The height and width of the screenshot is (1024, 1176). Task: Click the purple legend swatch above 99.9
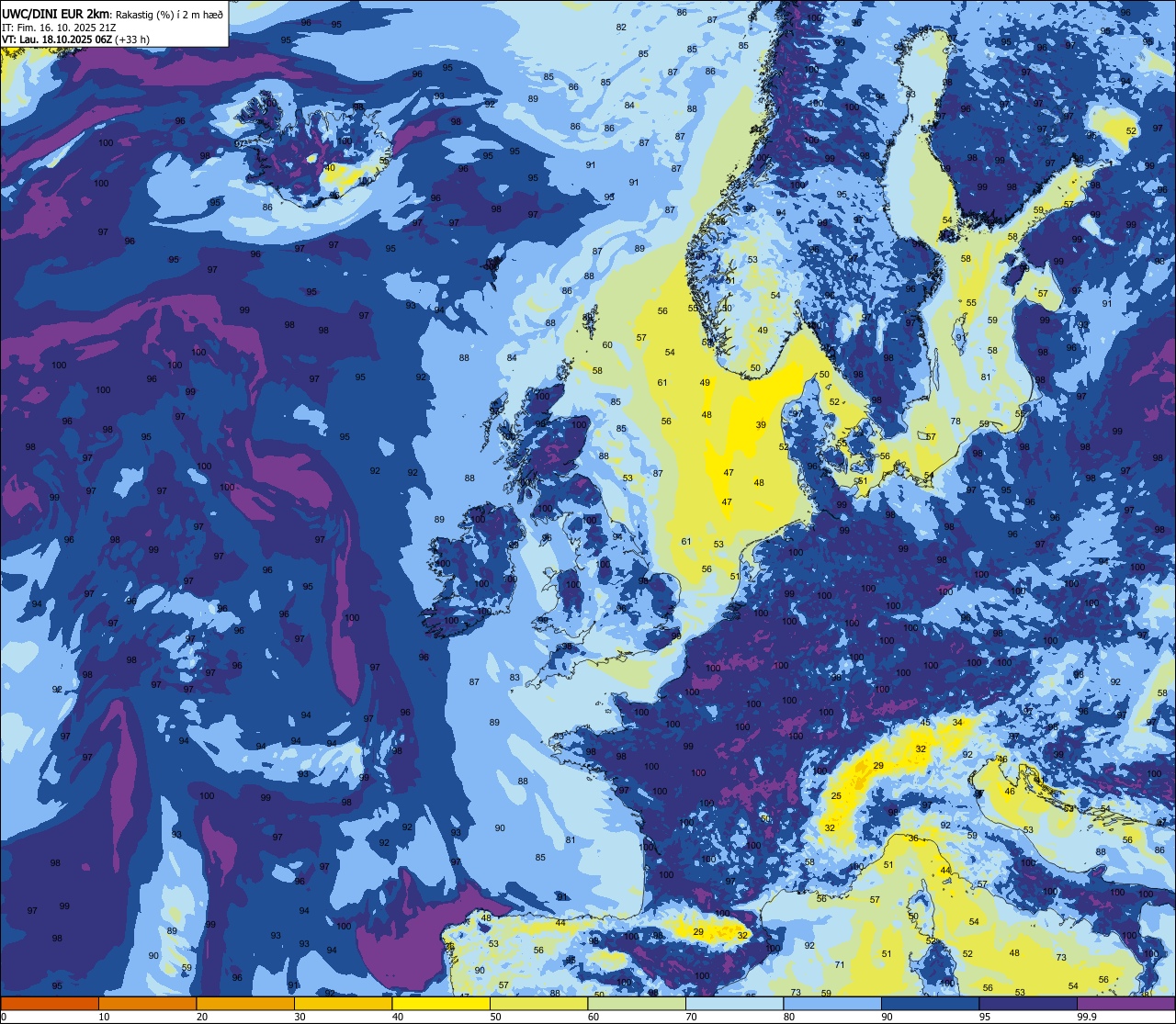click(1125, 1003)
